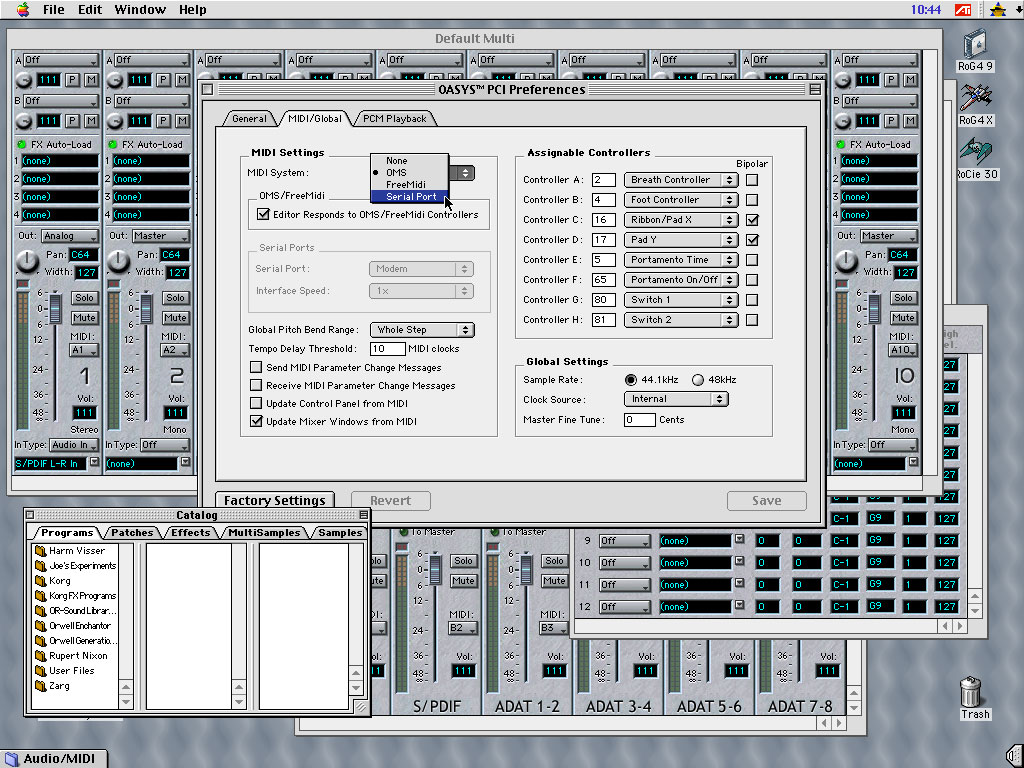Click the channel 1 volume fader

(x=56, y=308)
